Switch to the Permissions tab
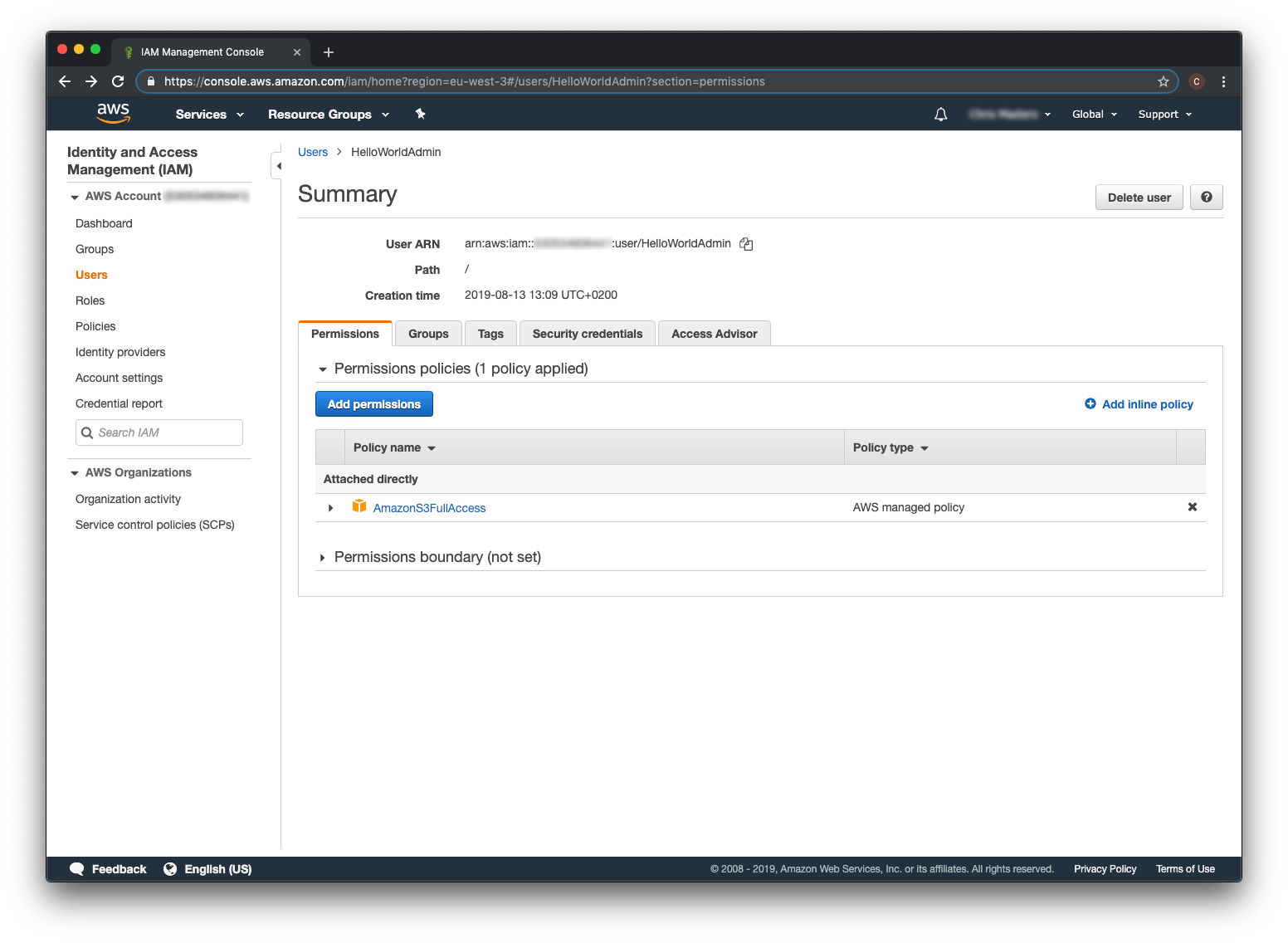The width and height of the screenshot is (1288, 943). [345, 334]
